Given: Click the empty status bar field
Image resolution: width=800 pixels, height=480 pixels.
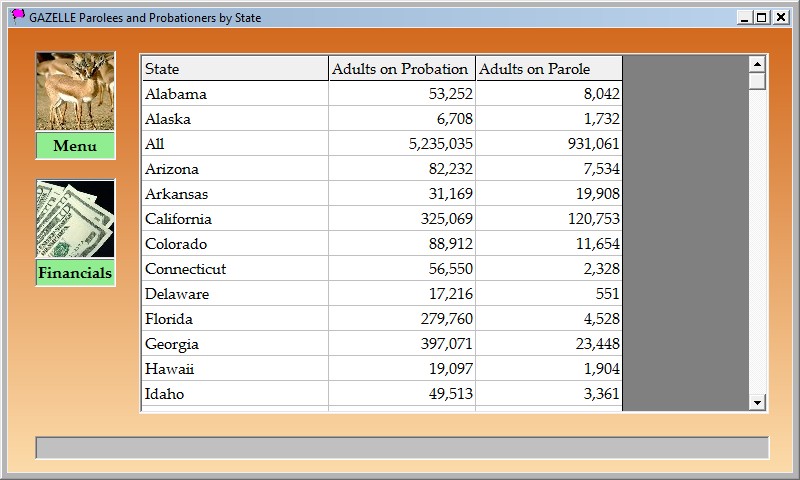Looking at the screenshot, I should click(401, 448).
